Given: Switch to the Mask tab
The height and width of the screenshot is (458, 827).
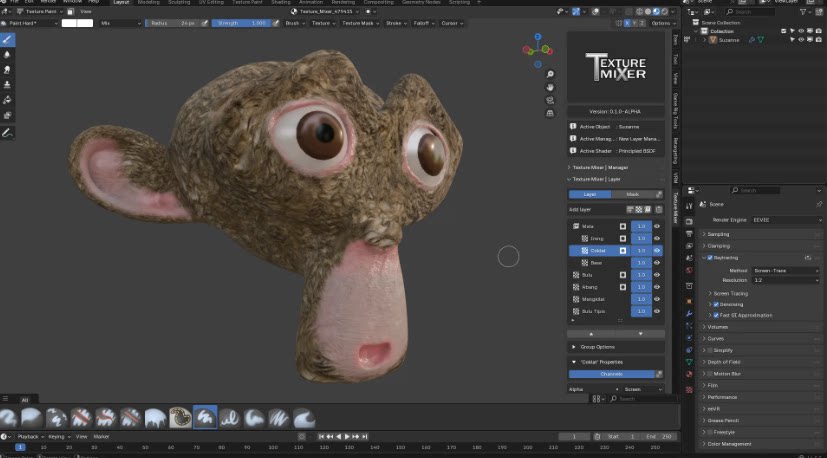Looking at the screenshot, I should point(632,194).
